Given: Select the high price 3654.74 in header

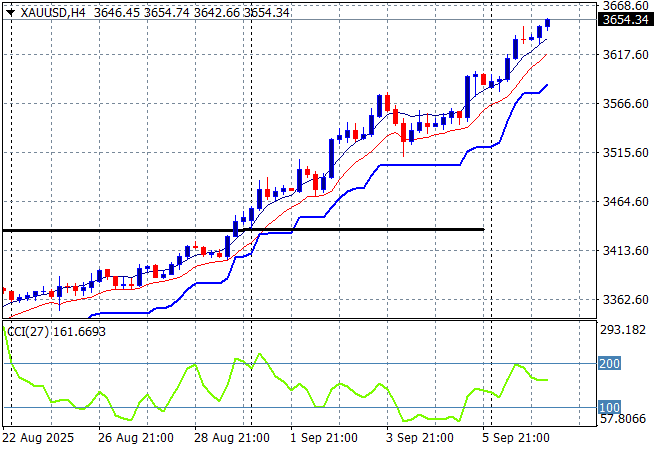Looking at the screenshot, I should coord(167,13).
